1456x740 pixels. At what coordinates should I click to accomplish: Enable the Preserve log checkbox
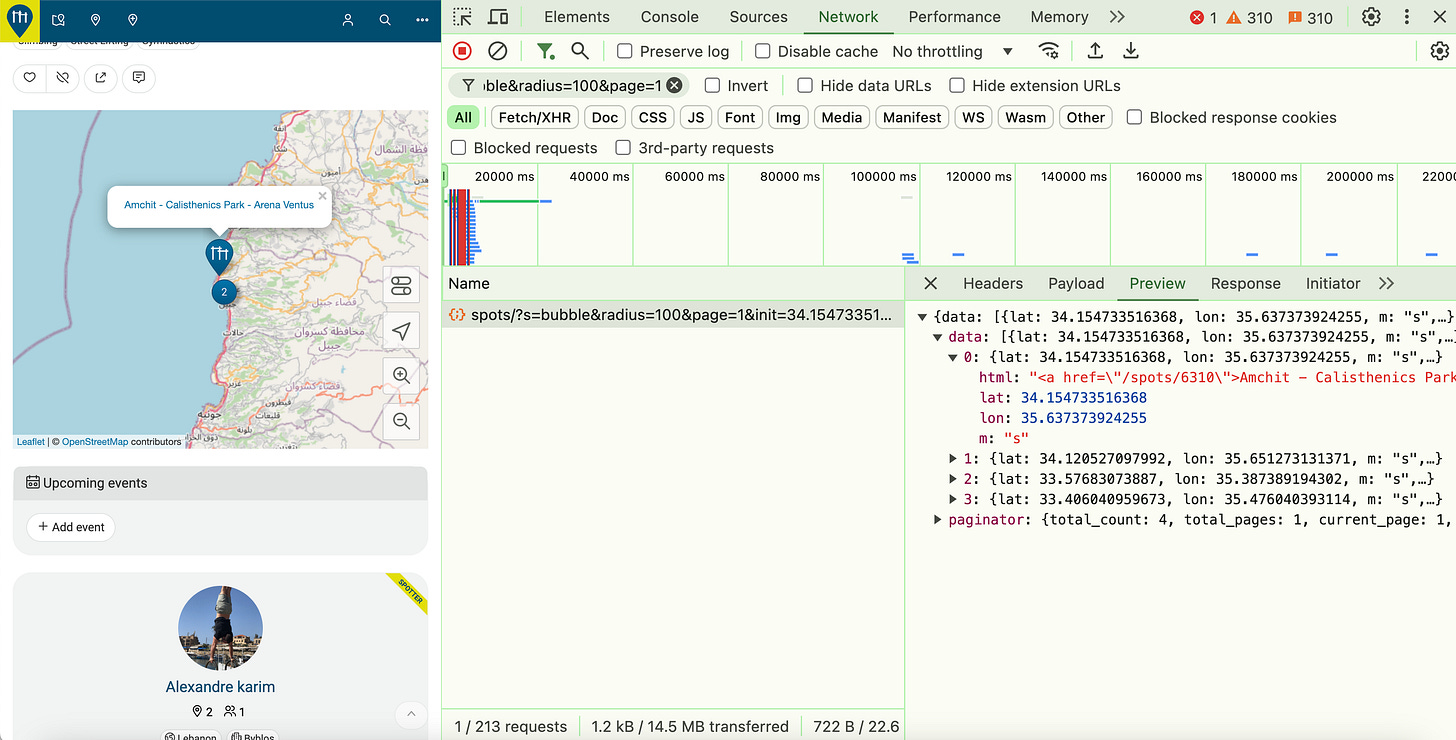(625, 51)
